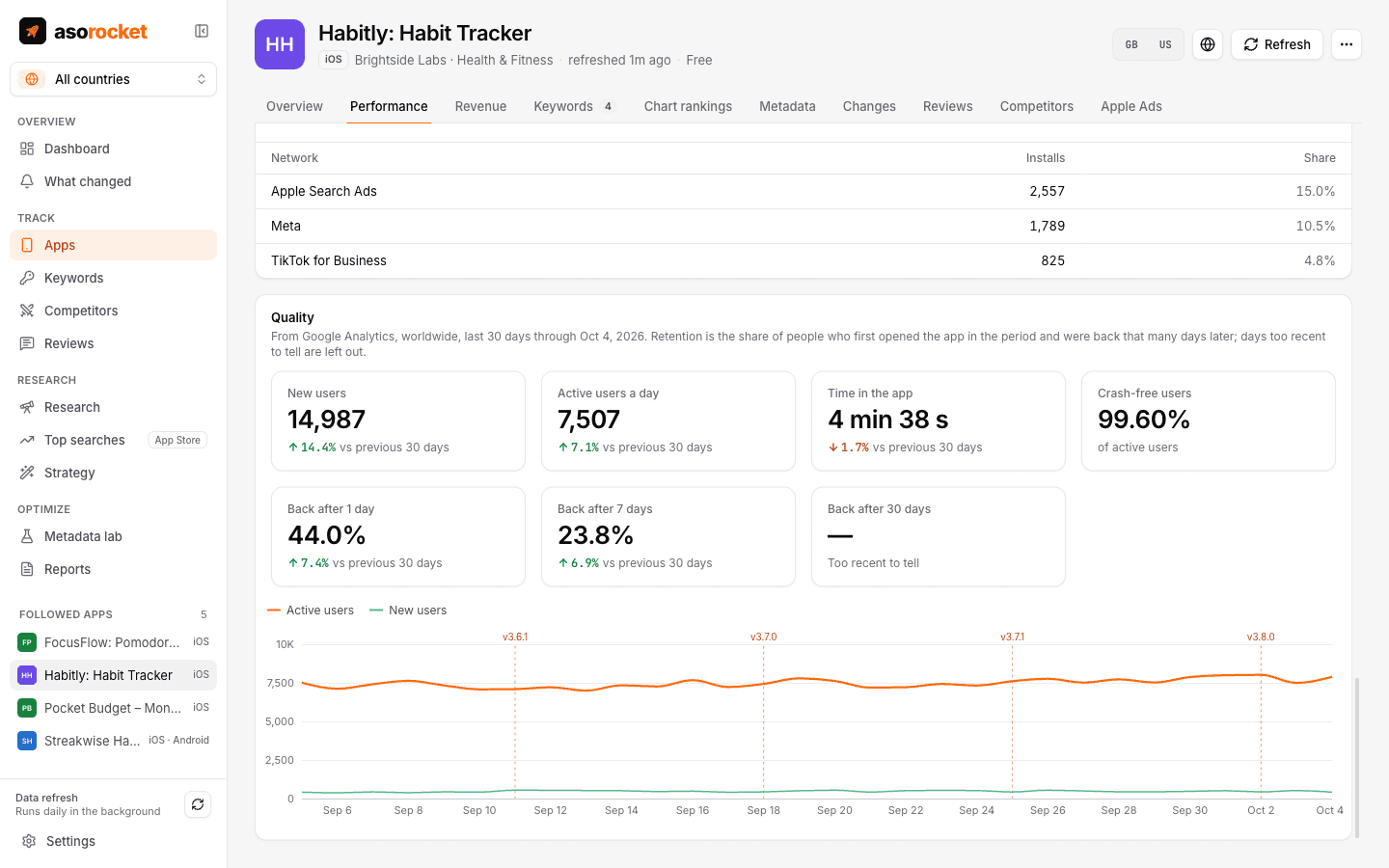Click the Apple Search Ads row

tap(803, 191)
